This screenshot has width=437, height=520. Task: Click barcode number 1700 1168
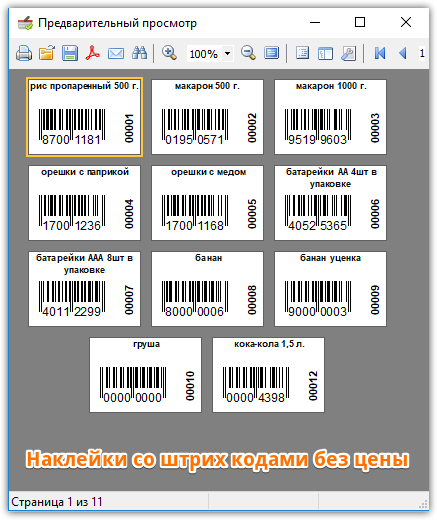(194, 226)
